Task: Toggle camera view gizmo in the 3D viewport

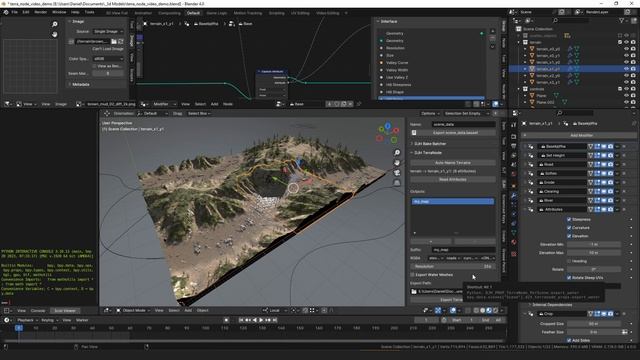Action: pos(397,173)
